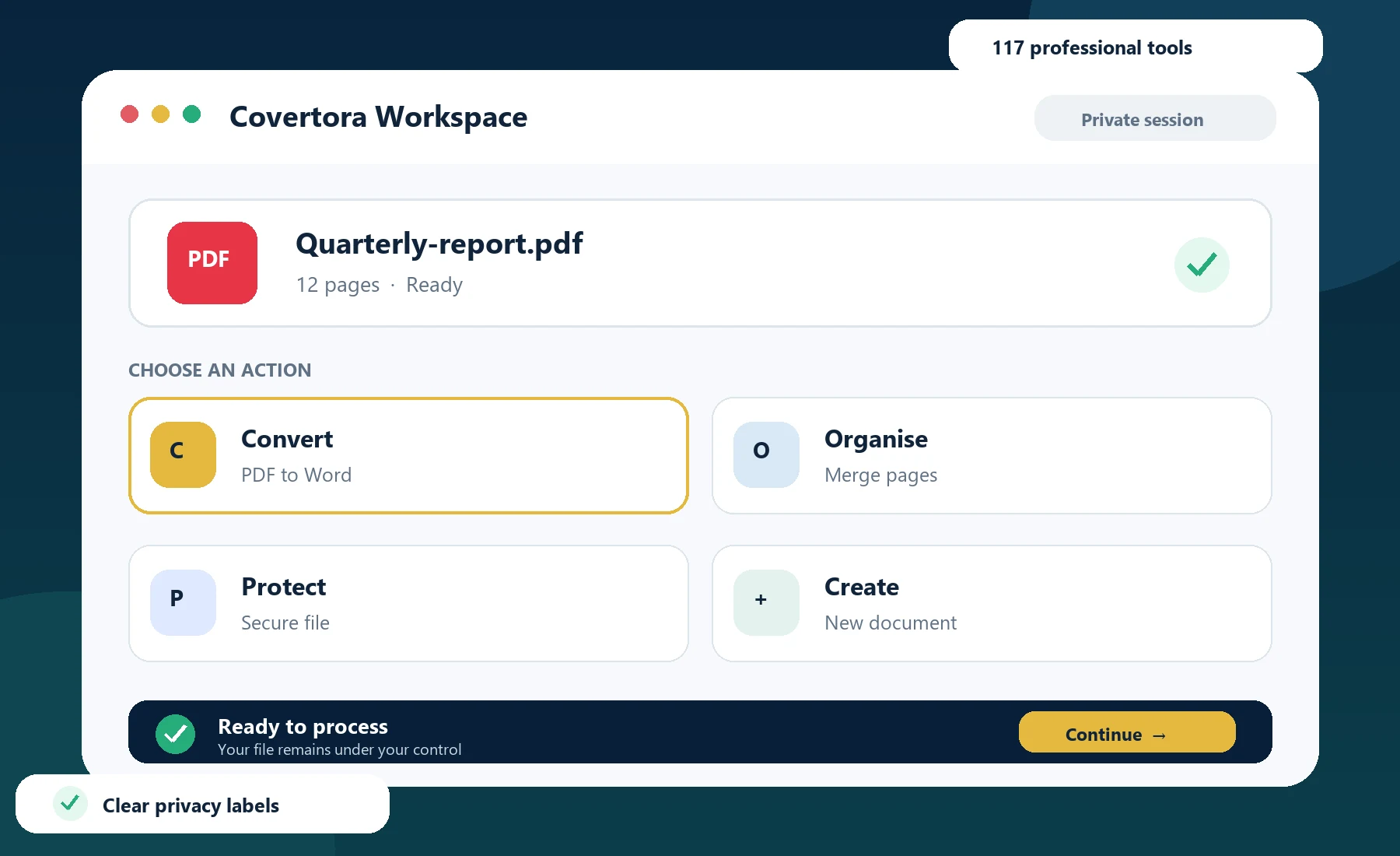Choose the Create New document action card

click(992, 603)
